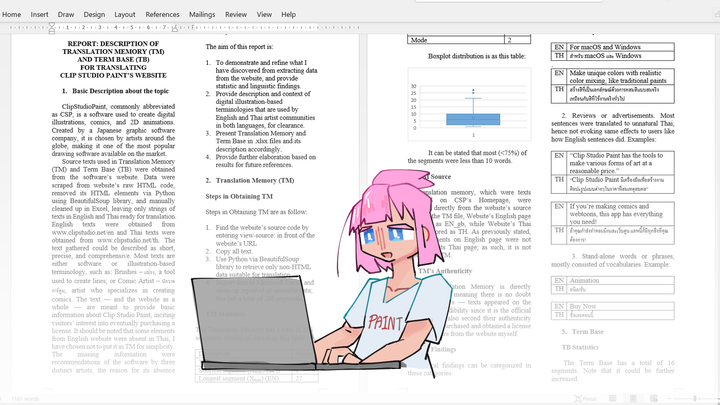Viewport: 720px width, 405px height.
Task: Switch to Web Layout view icon
Action: 653,399
